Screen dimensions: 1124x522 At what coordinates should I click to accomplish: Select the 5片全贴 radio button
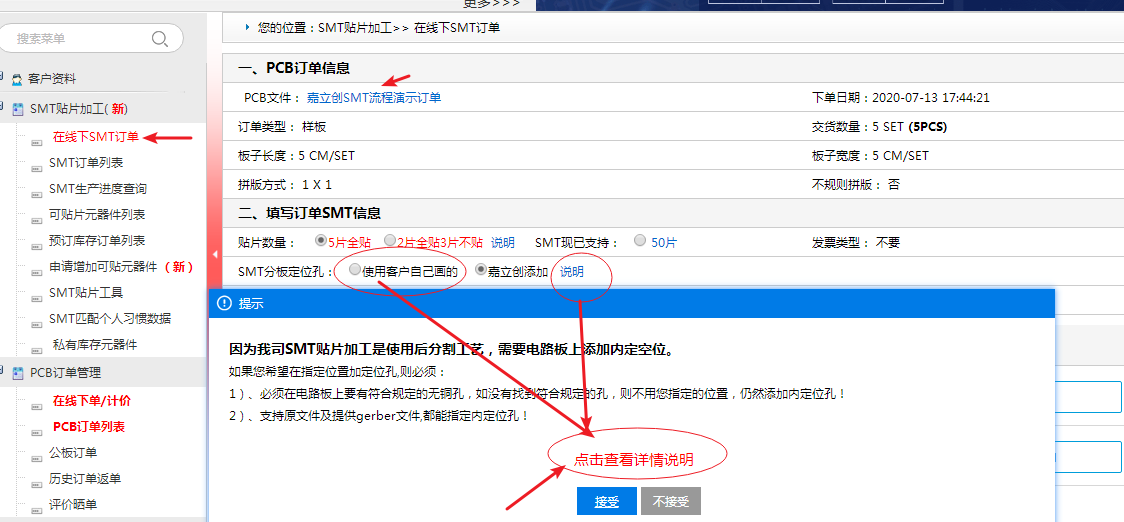[320, 241]
